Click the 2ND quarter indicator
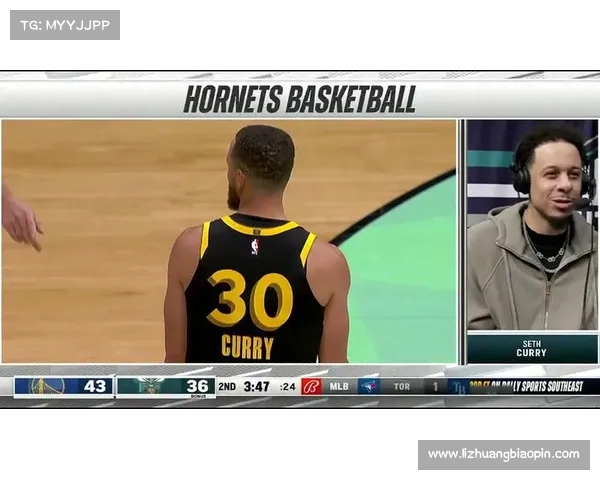The height and width of the screenshot is (480, 600). point(227,387)
